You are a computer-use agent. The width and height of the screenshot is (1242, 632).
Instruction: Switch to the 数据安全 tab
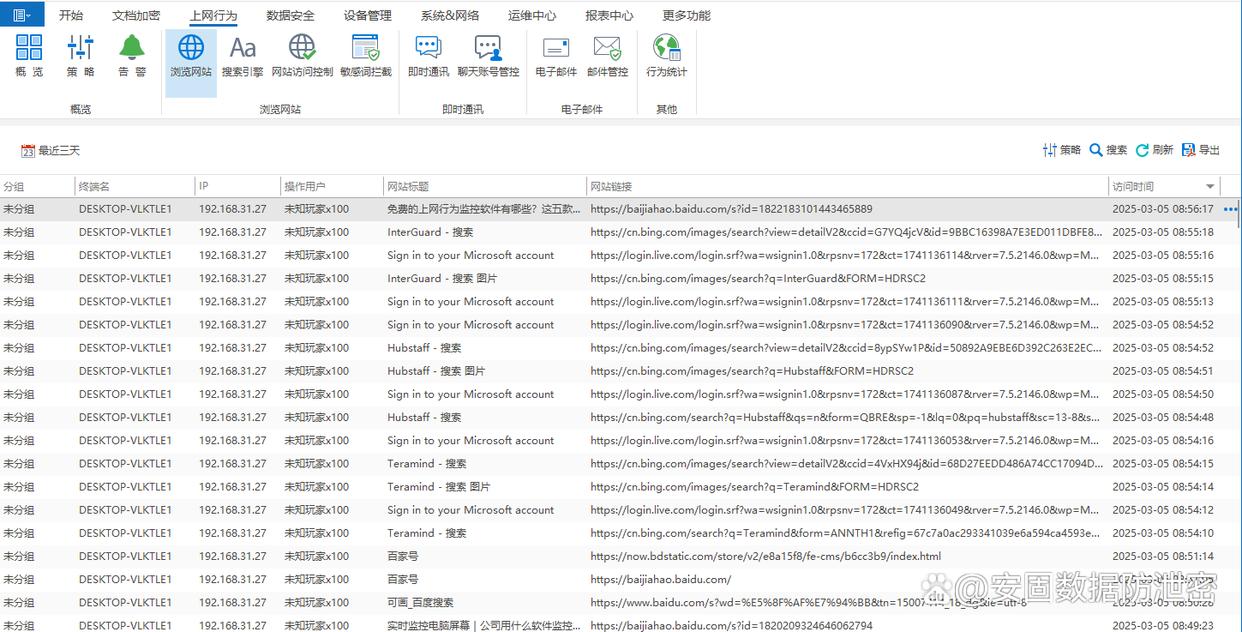[290, 15]
